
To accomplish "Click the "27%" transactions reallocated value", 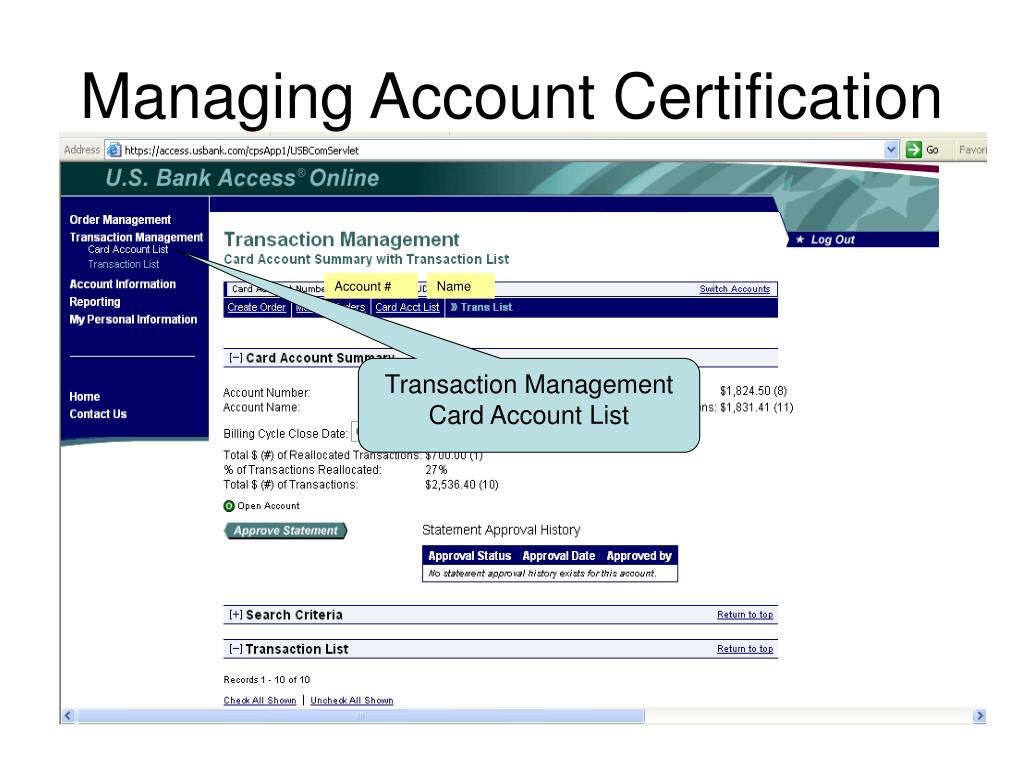I will (436, 470).
